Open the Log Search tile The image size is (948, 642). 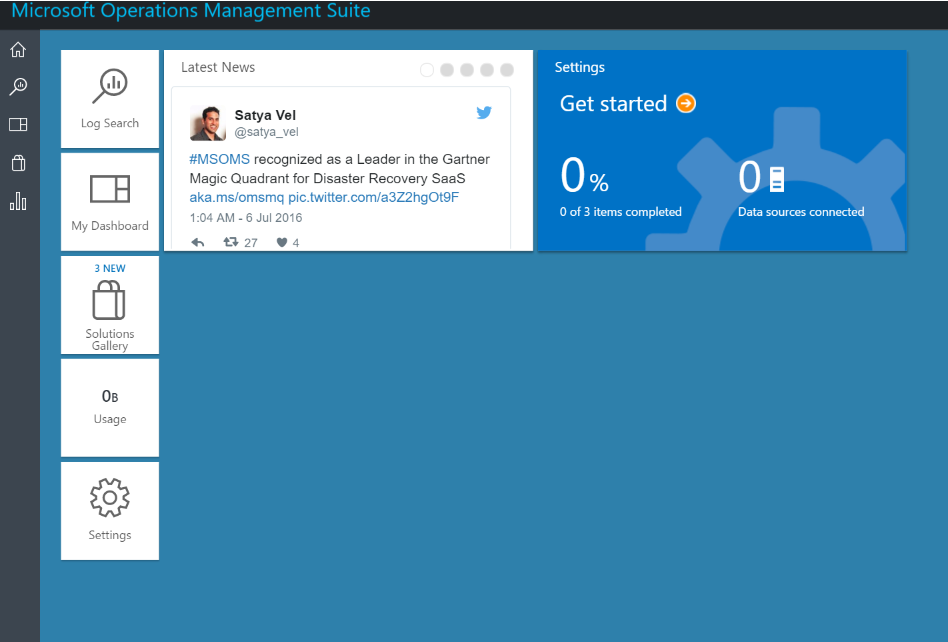(x=110, y=99)
